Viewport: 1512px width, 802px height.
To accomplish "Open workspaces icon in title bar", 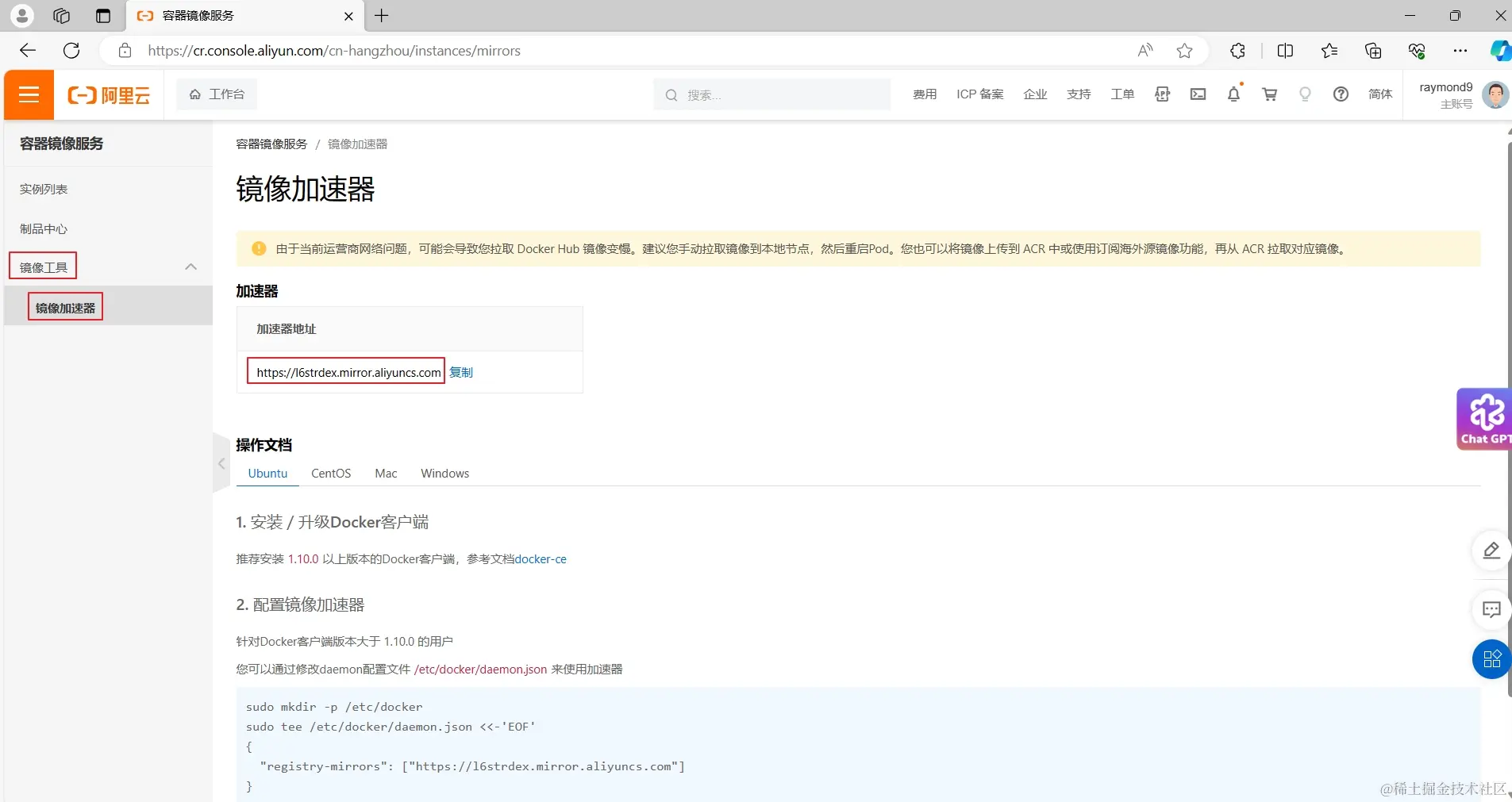I will 62,16.
